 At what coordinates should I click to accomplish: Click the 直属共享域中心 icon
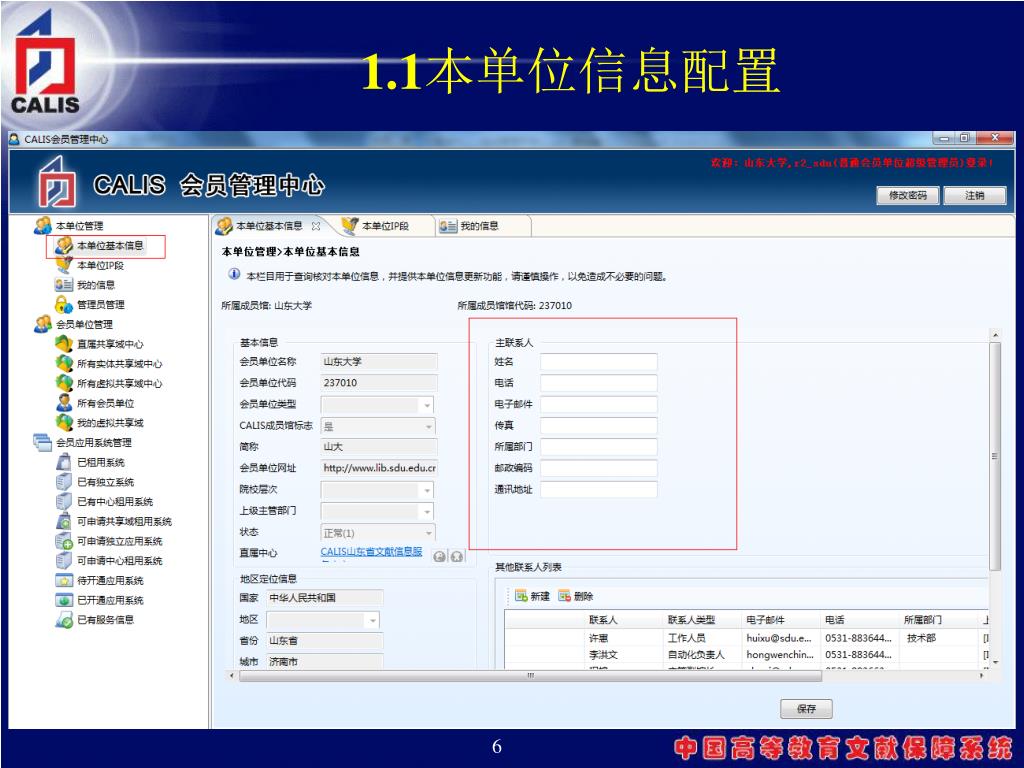click(x=63, y=344)
